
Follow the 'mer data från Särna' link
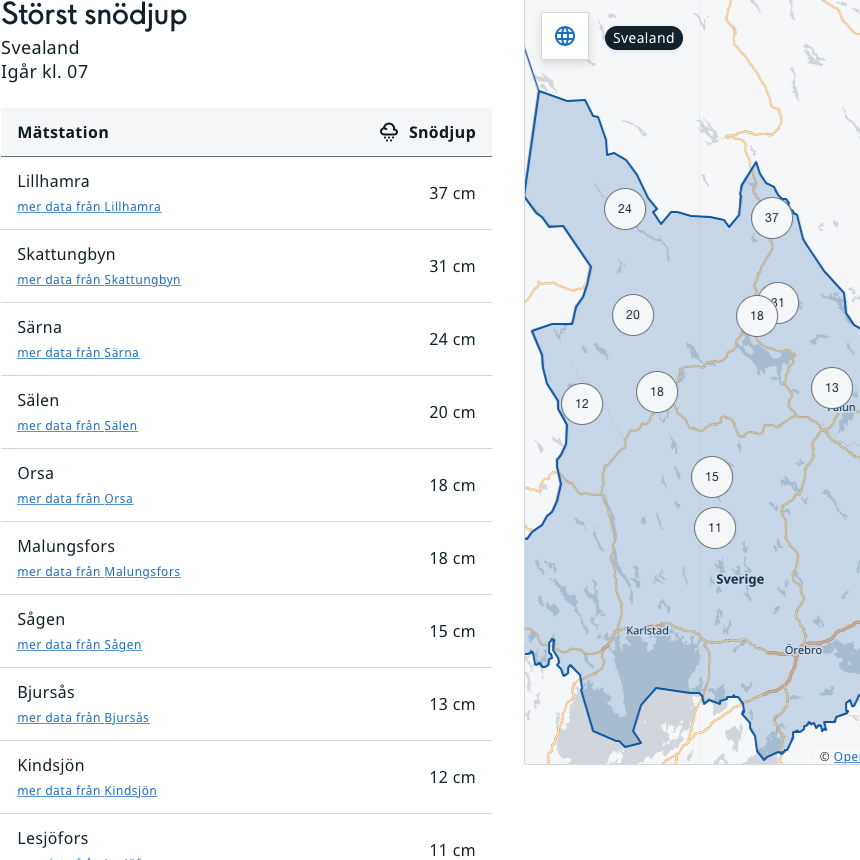(x=78, y=353)
